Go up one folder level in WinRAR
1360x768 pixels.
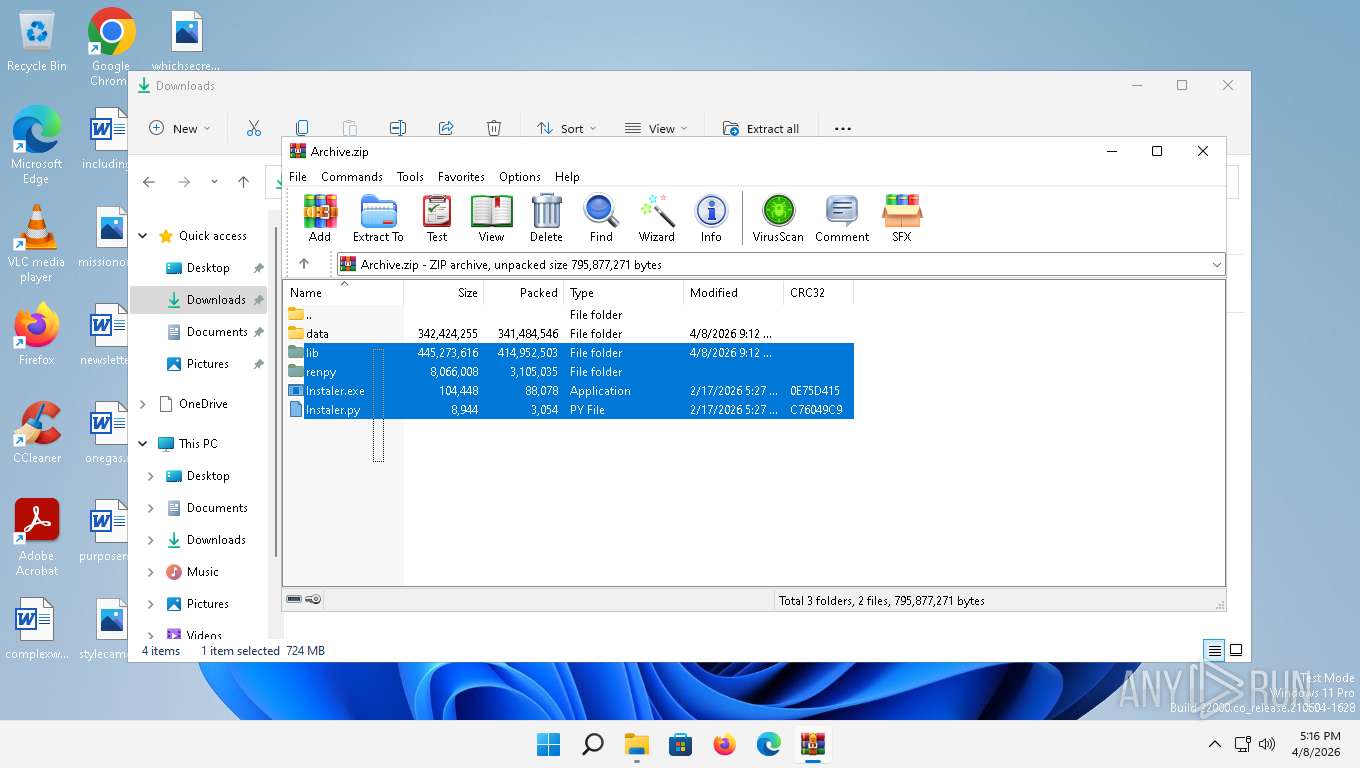pos(304,264)
